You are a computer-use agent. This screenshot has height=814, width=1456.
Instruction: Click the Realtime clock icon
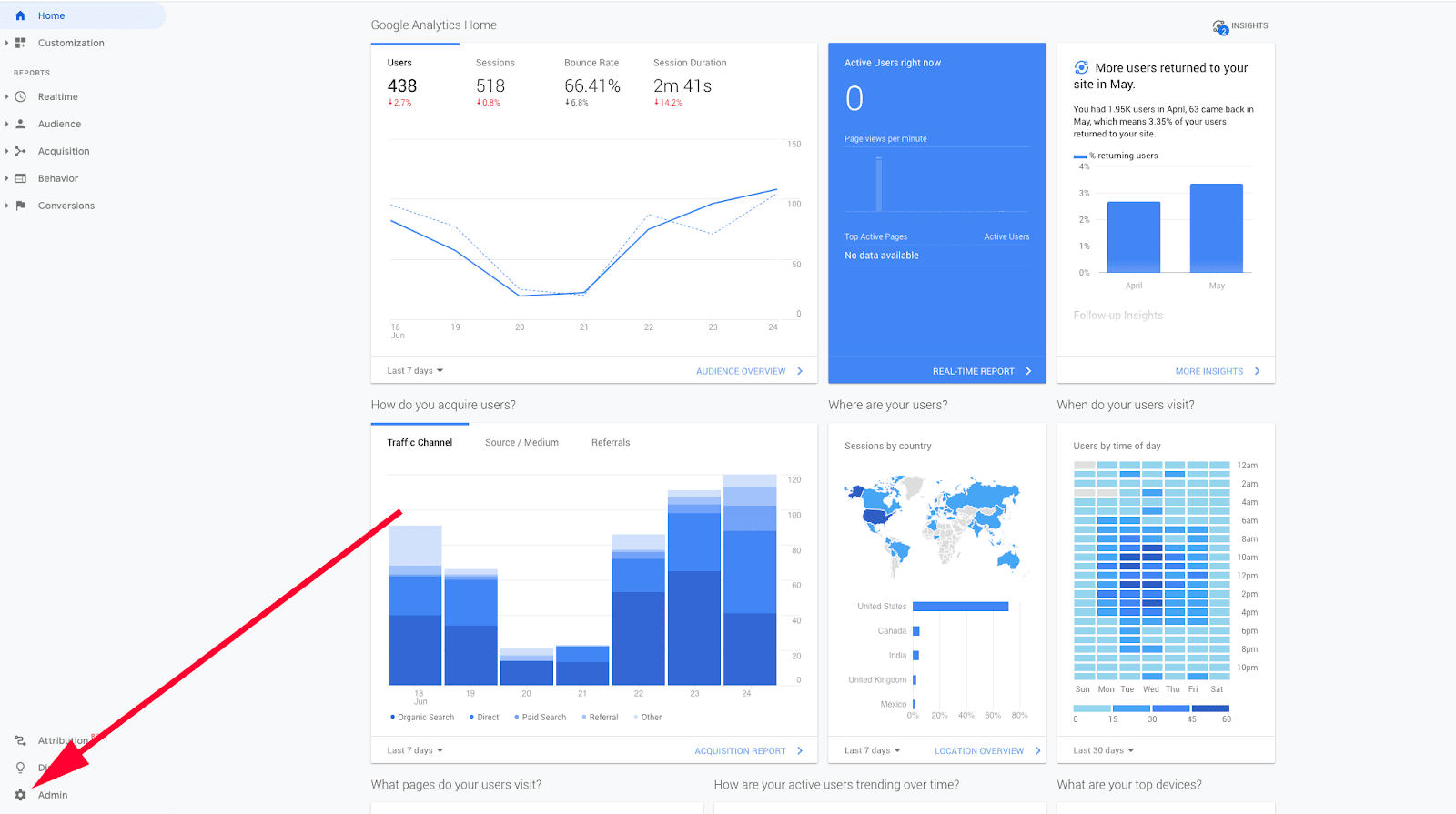click(20, 96)
